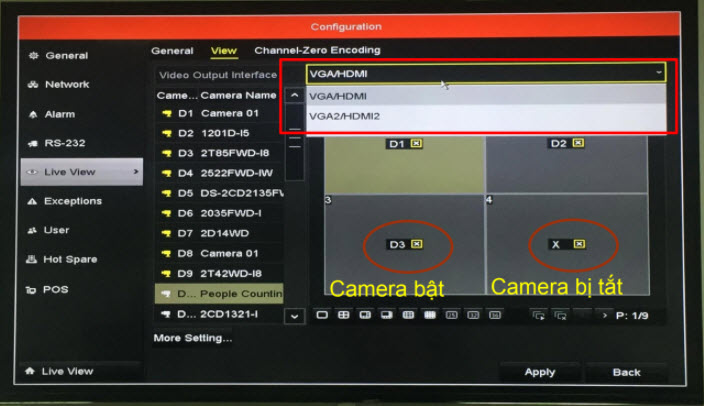The image size is (704, 406).
Task: Select the four-window grid layout icon
Action: pyautogui.click(x=343, y=315)
